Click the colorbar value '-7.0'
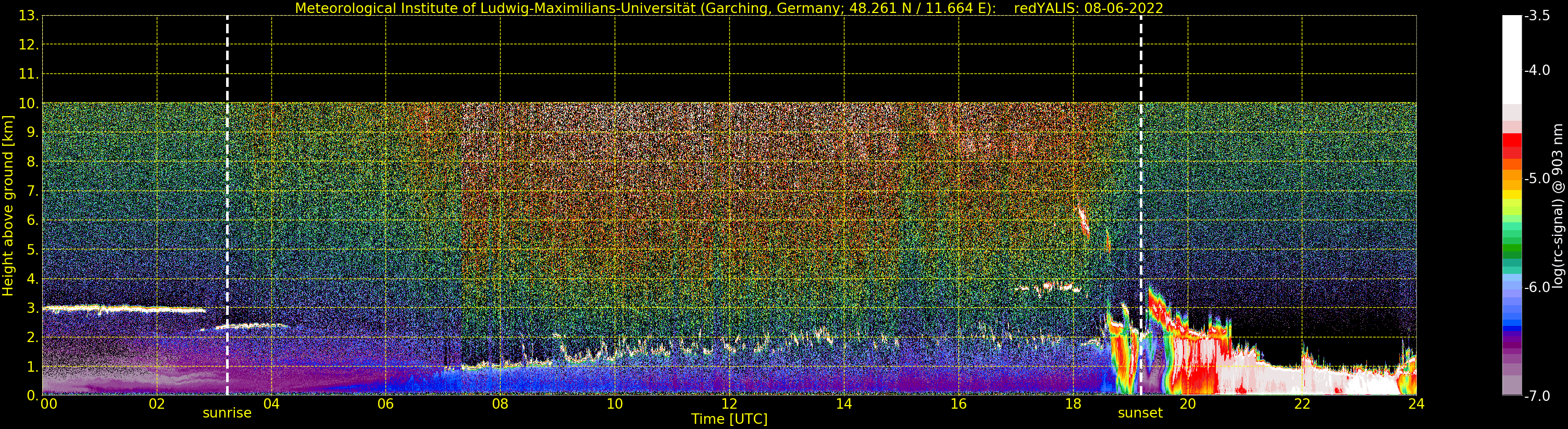This screenshot has height=429, width=1568. (x=1537, y=396)
